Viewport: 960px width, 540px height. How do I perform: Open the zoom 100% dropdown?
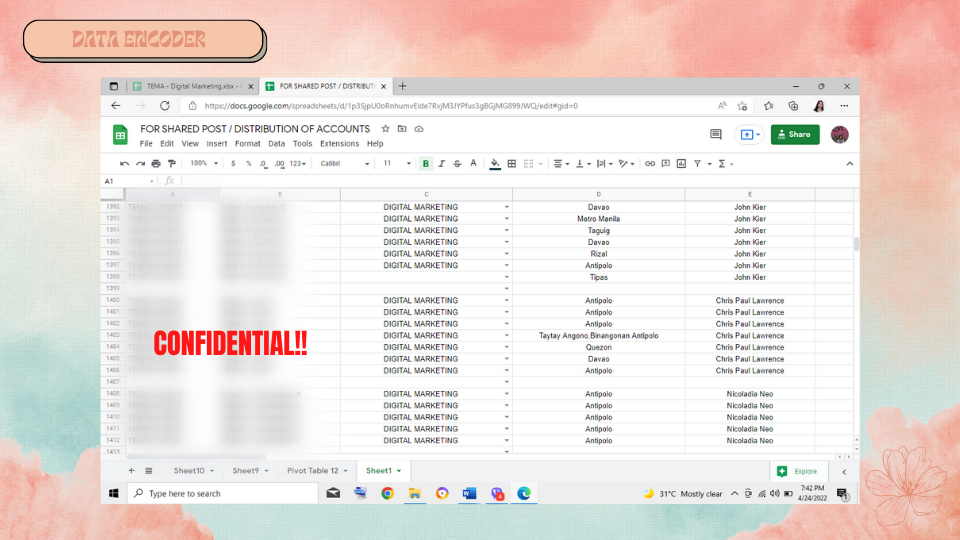pos(204,163)
